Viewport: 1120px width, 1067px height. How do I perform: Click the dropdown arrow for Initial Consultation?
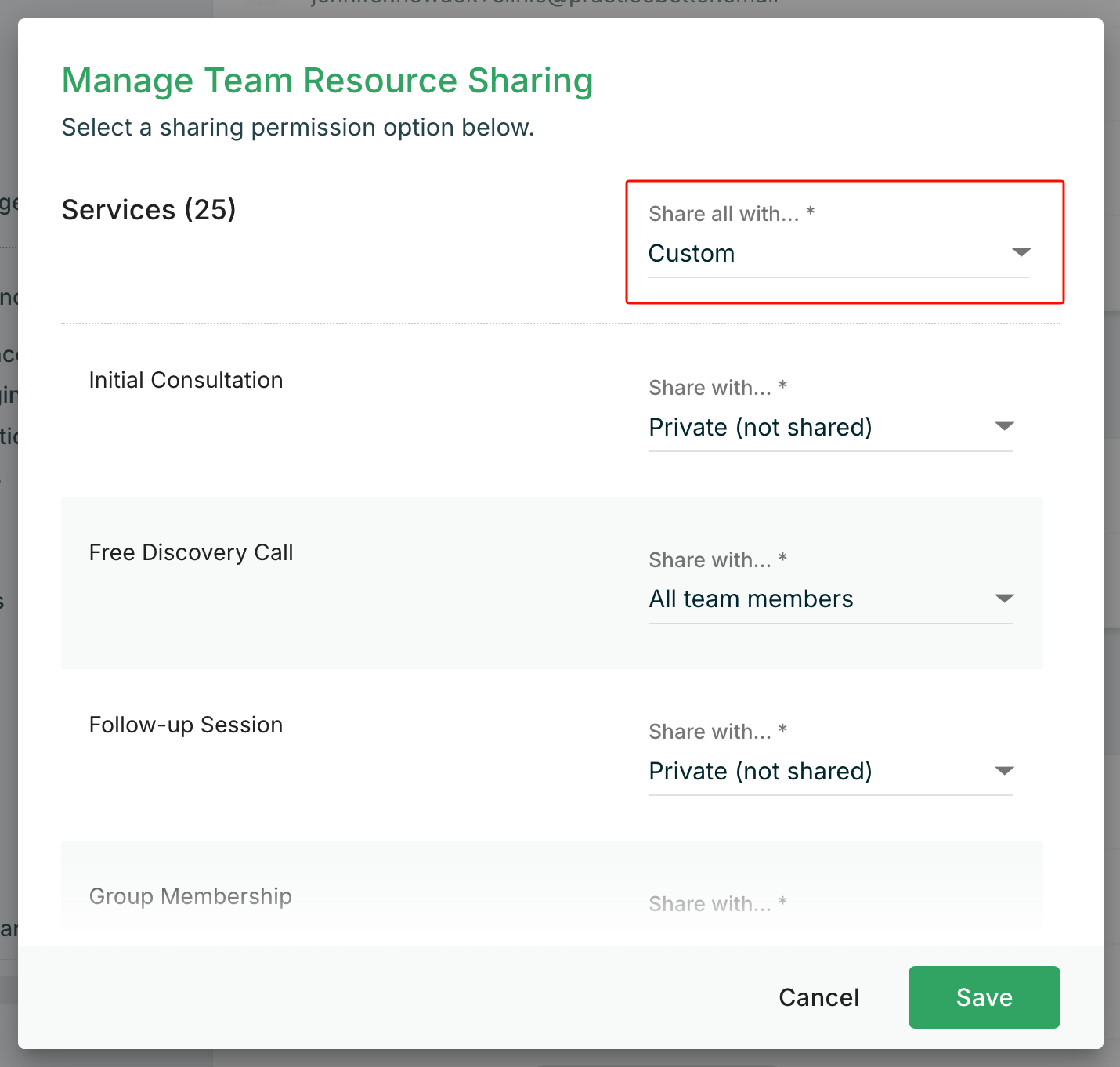[1004, 426]
